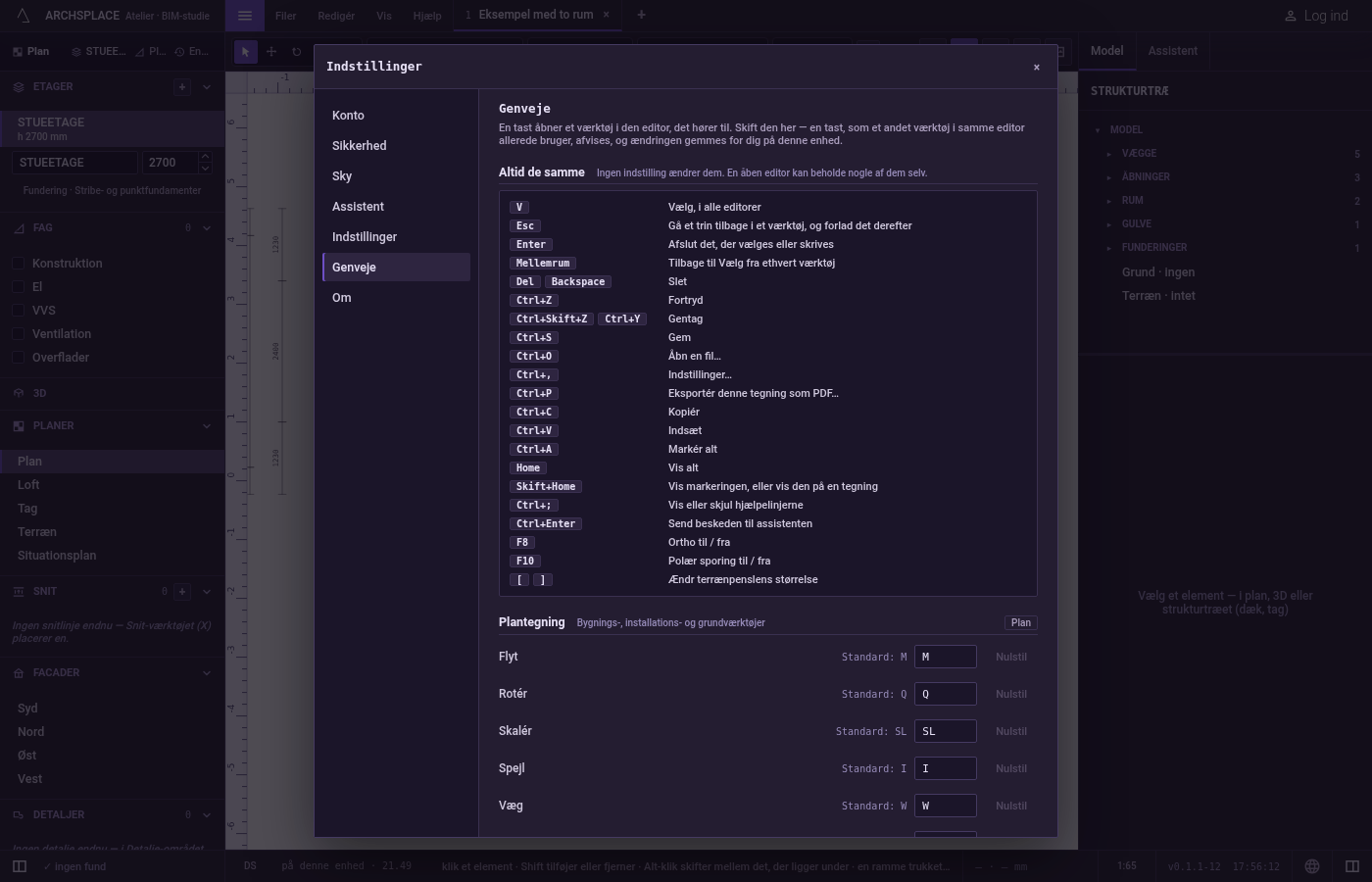Tick the Ventilation checkbox

pos(19,333)
